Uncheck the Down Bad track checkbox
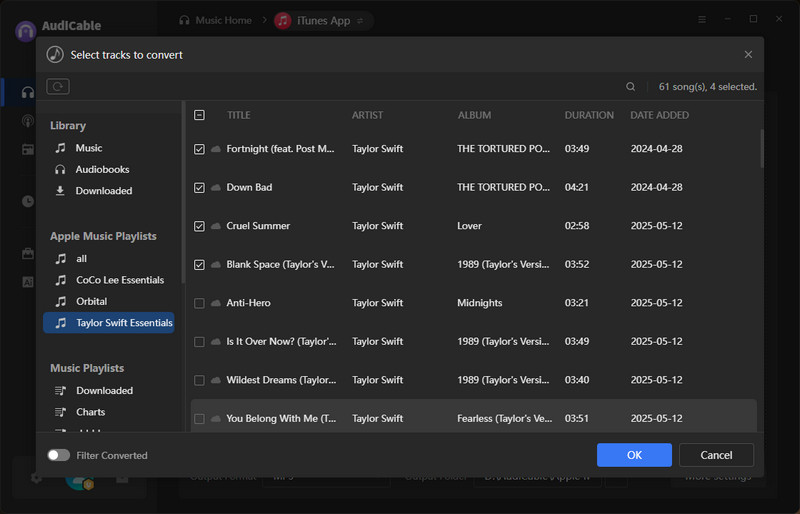The height and width of the screenshot is (514, 800). click(x=199, y=187)
